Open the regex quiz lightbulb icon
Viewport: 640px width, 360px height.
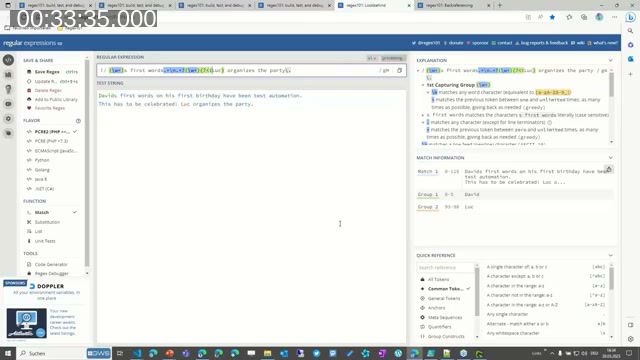pos(8,89)
